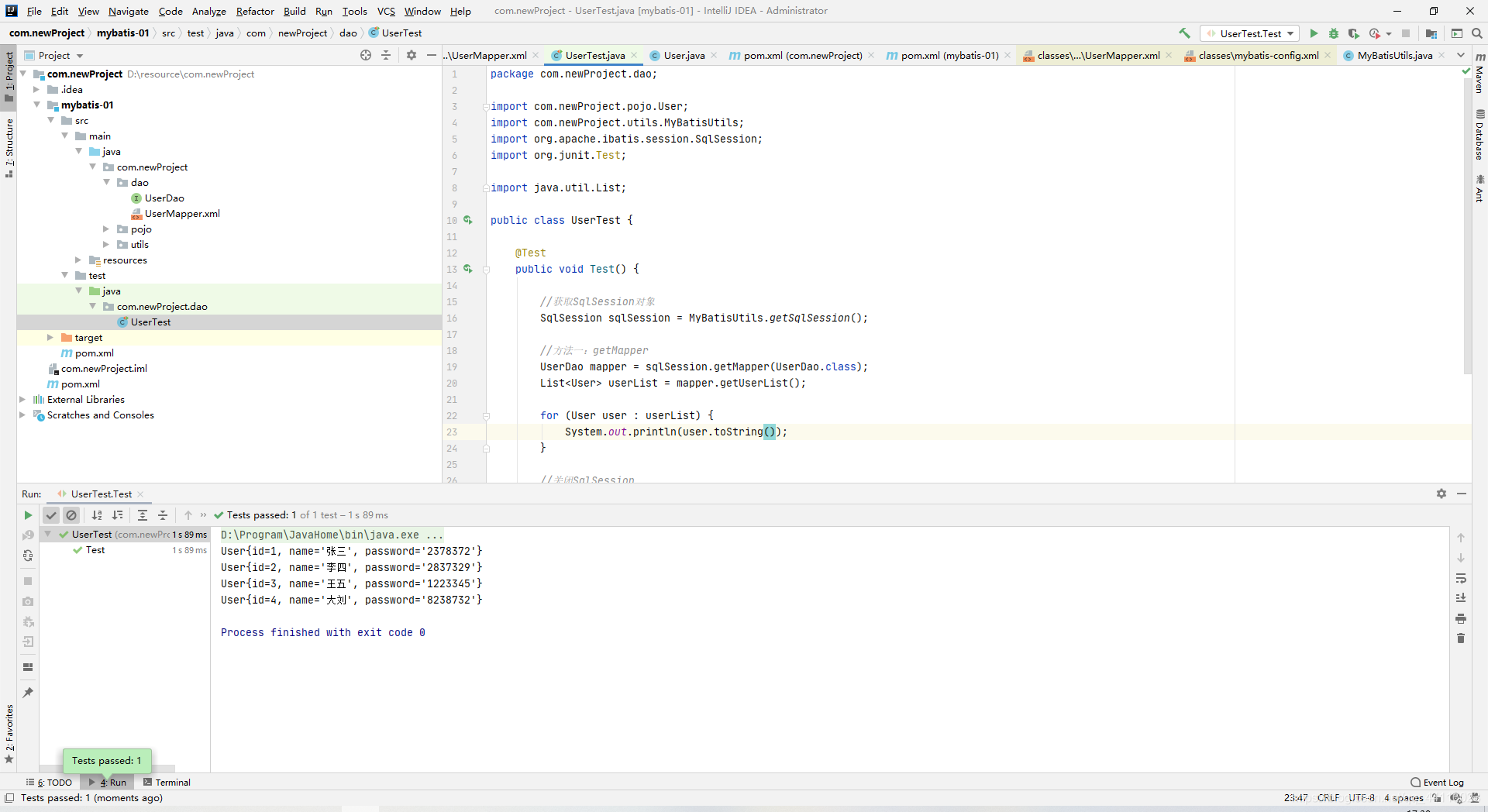Sort test results alphabetically
This screenshot has height=812, width=1488.
click(x=97, y=515)
